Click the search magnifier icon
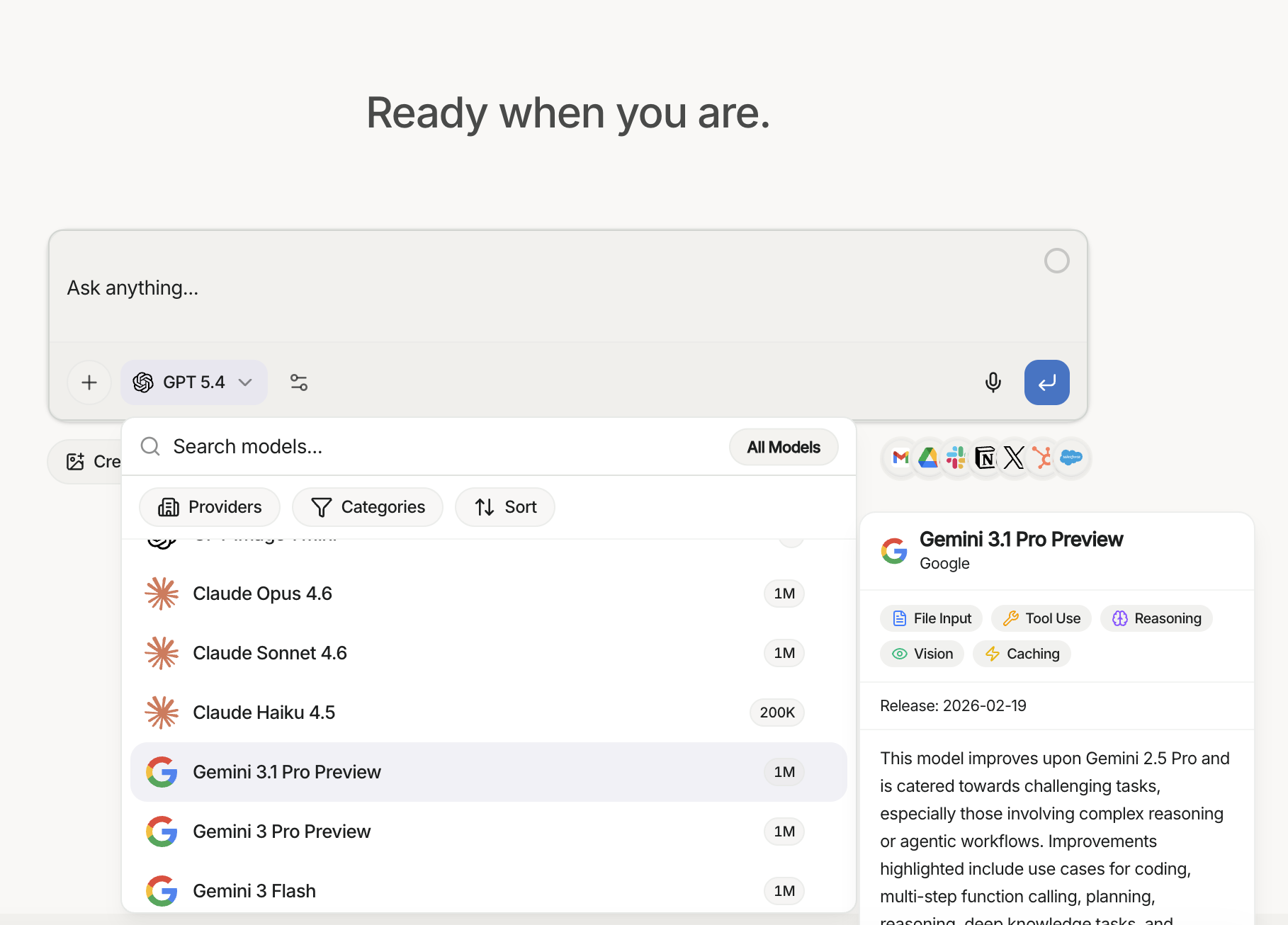Image resolution: width=1288 pixels, height=925 pixels. pos(150,446)
